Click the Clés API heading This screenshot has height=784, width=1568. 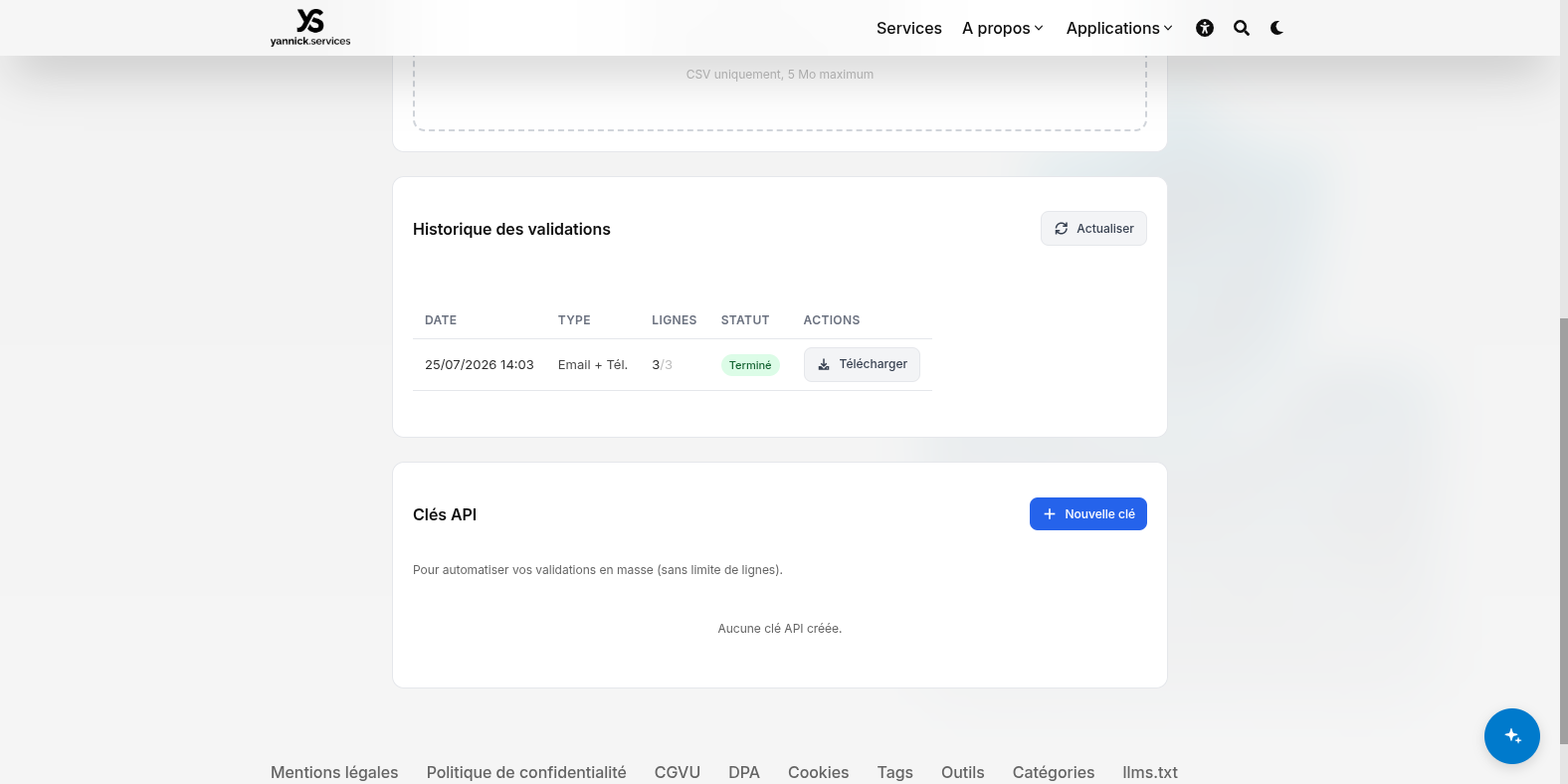coord(445,514)
